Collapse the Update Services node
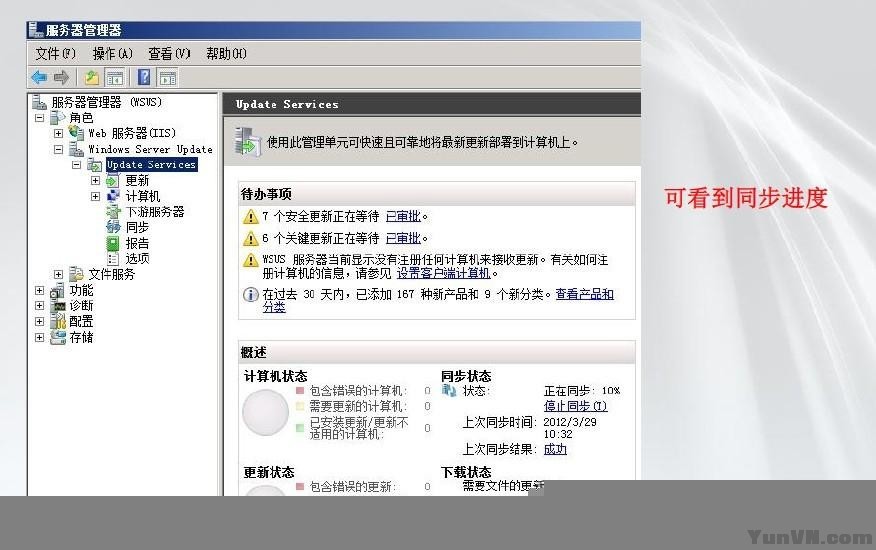The image size is (876, 550). coord(77,165)
